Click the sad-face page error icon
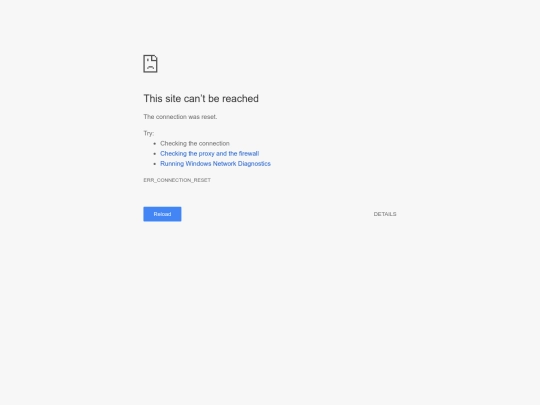540x405 pixels. 150,64
